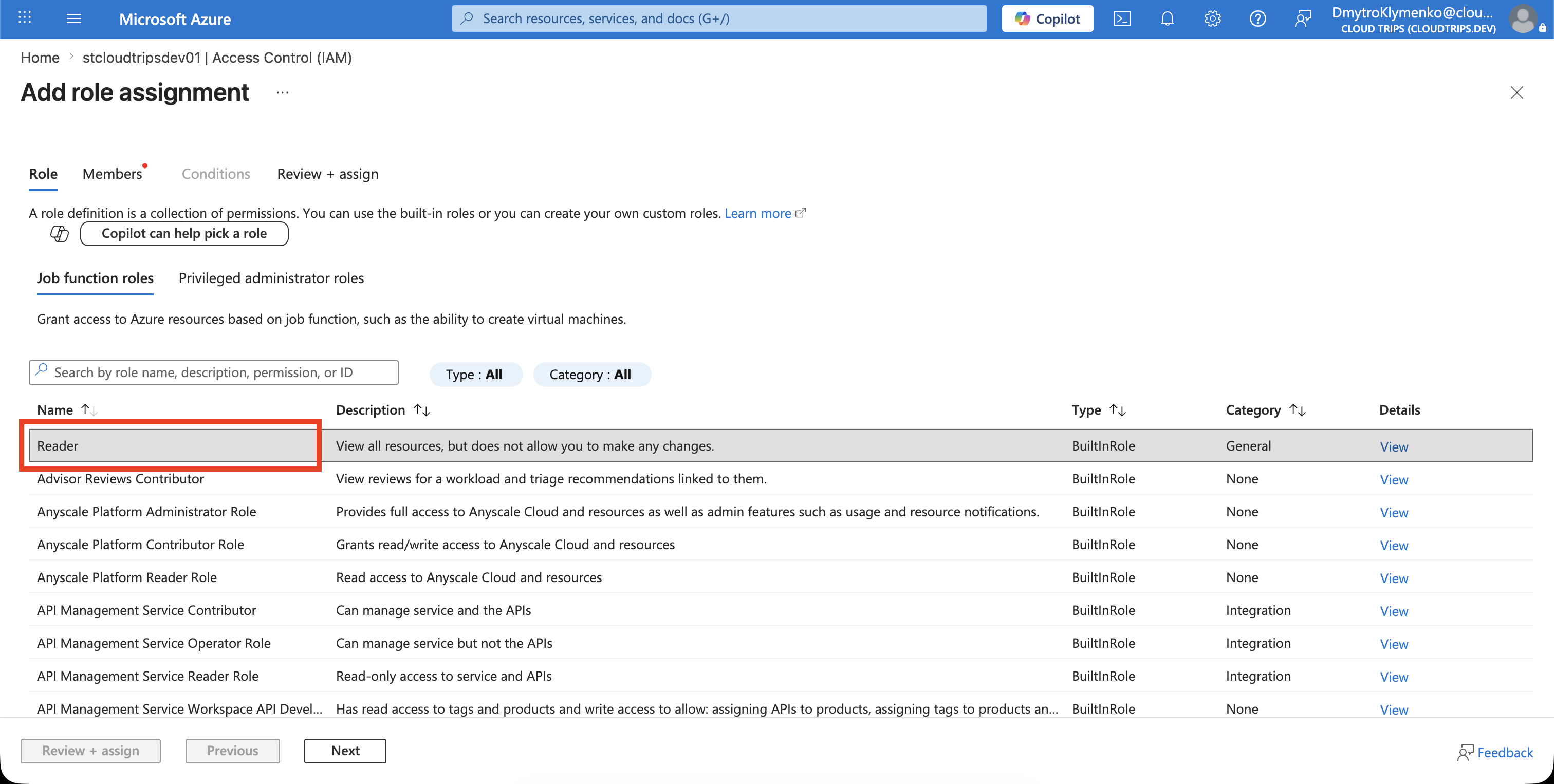Select Anyscale Platform Administrator Role
The height and width of the screenshot is (784, 1554).
pyautogui.click(x=781, y=511)
